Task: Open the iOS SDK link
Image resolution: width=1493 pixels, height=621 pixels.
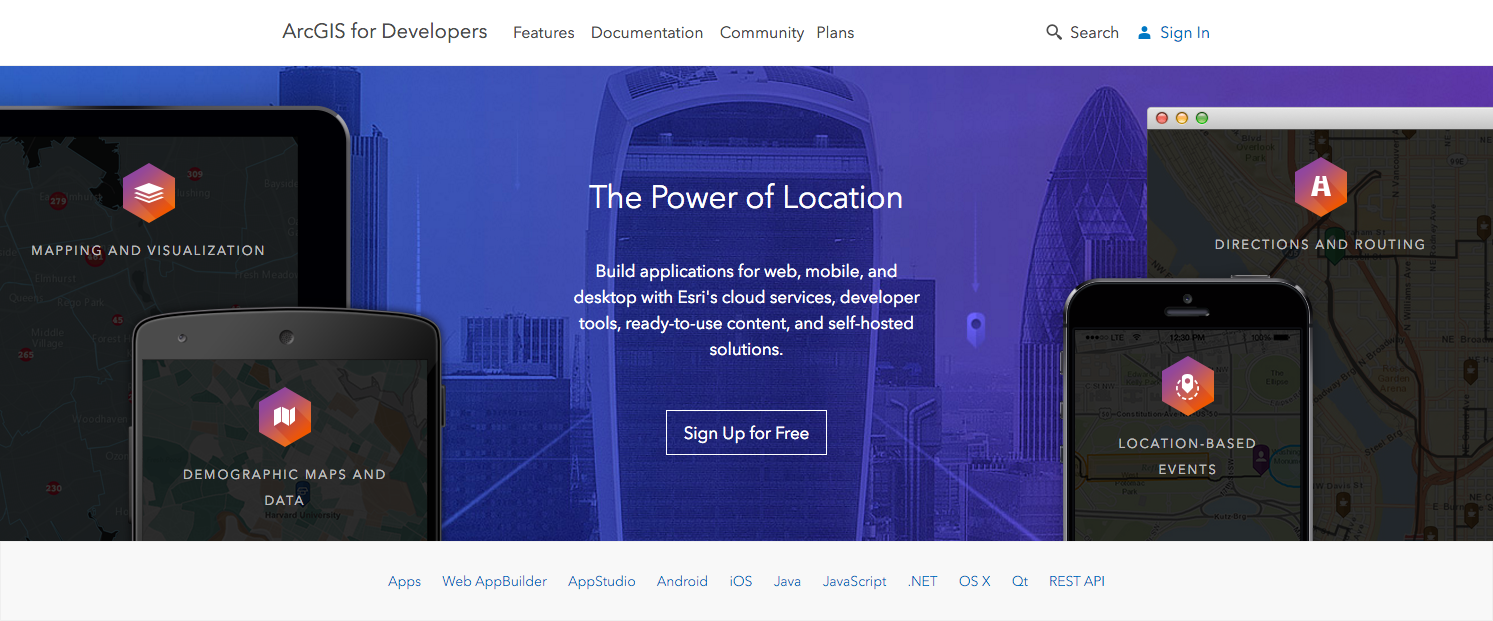Action: [x=741, y=581]
